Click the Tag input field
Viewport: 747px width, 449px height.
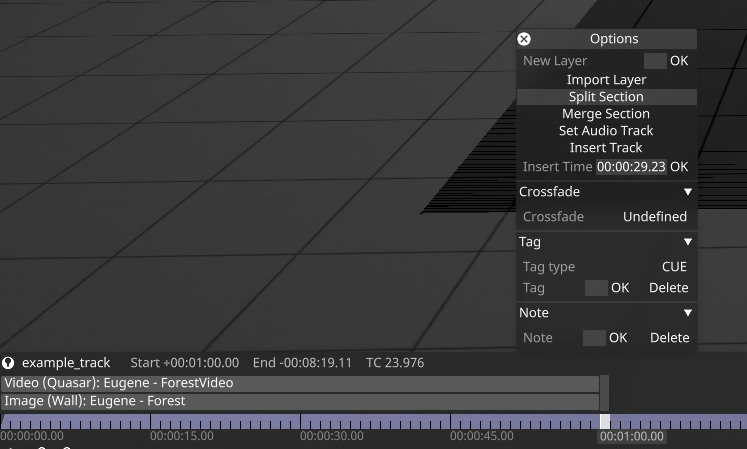coord(596,288)
